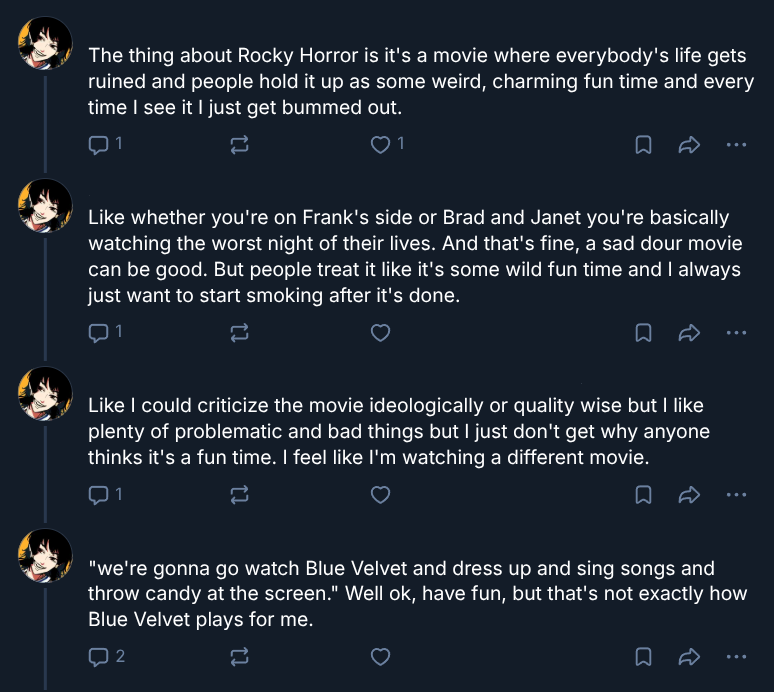Open more options on the 'different movie' post
Screen dimensions: 774x692
click(x=736, y=495)
